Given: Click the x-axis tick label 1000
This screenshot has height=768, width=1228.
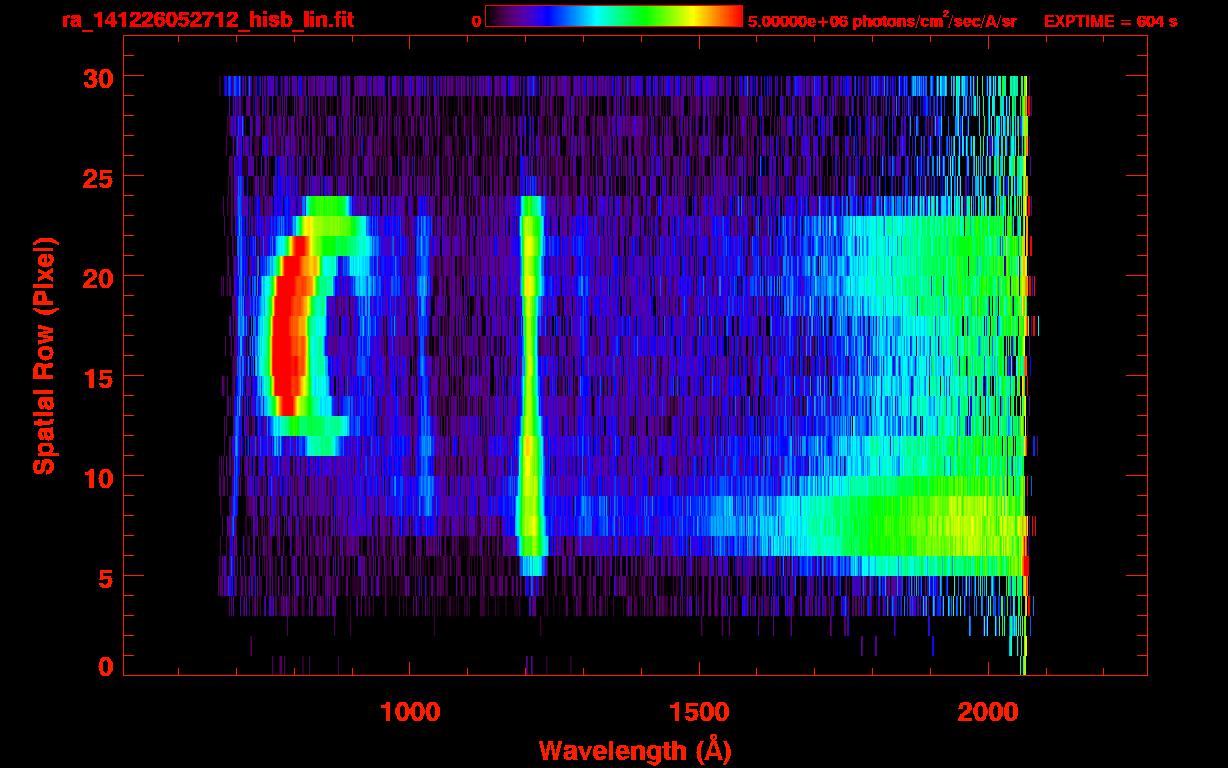Looking at the screenshot, I should pyautogui.click(x=411, y=712).
